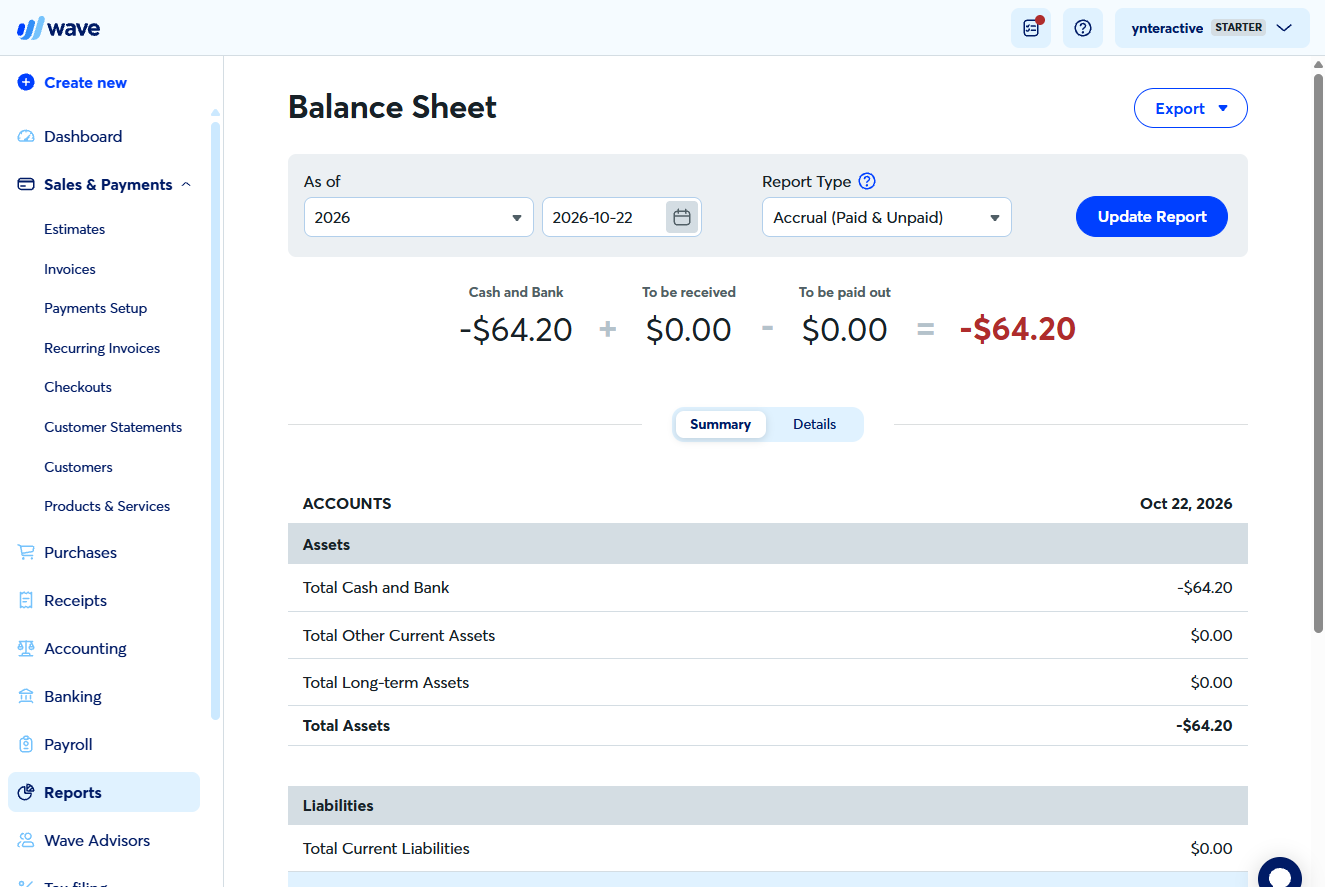
Task: Open the checklist notifications icon
Action: (1031, 28)
